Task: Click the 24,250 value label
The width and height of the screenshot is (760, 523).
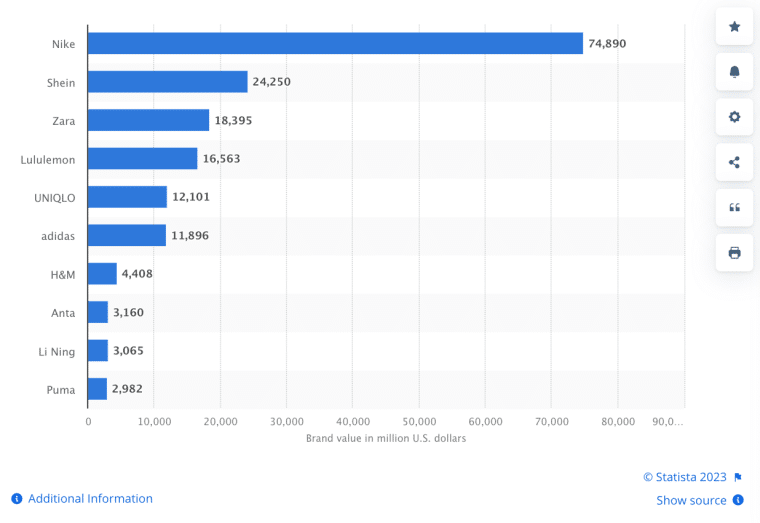Action: coord(271,82)
